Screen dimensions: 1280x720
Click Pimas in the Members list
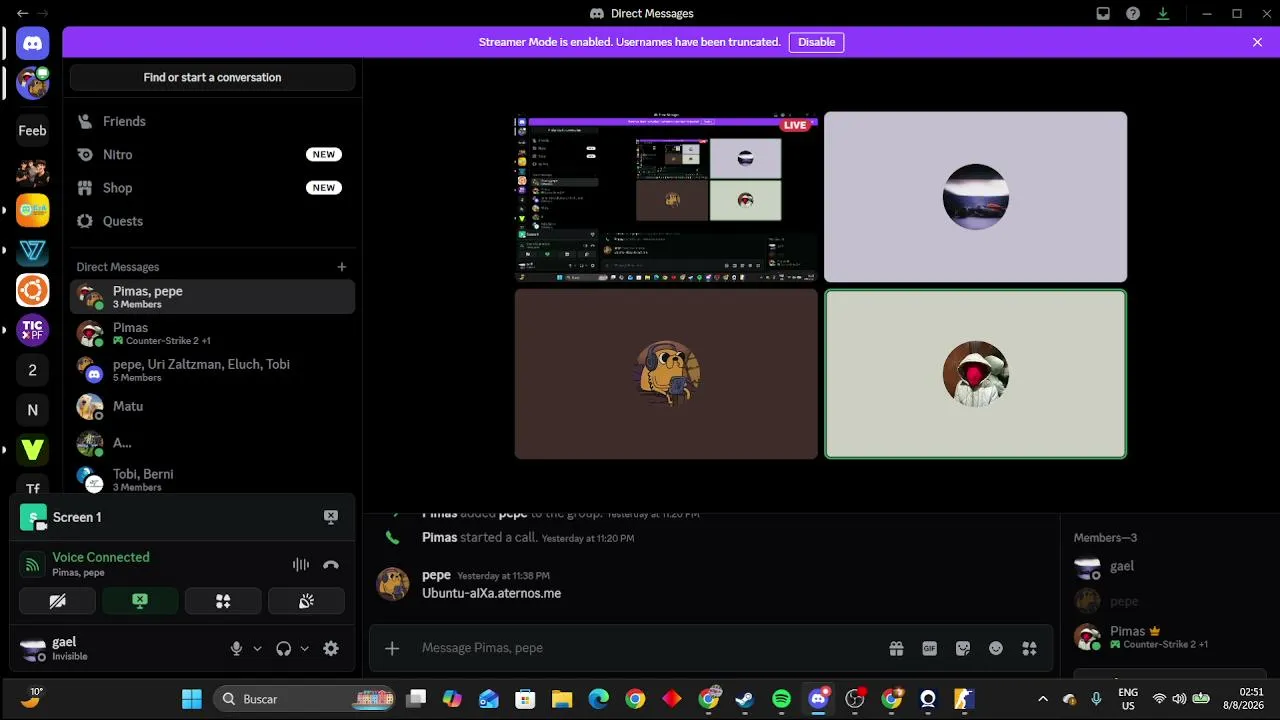pyautogui.click(x=1166, y=637)
